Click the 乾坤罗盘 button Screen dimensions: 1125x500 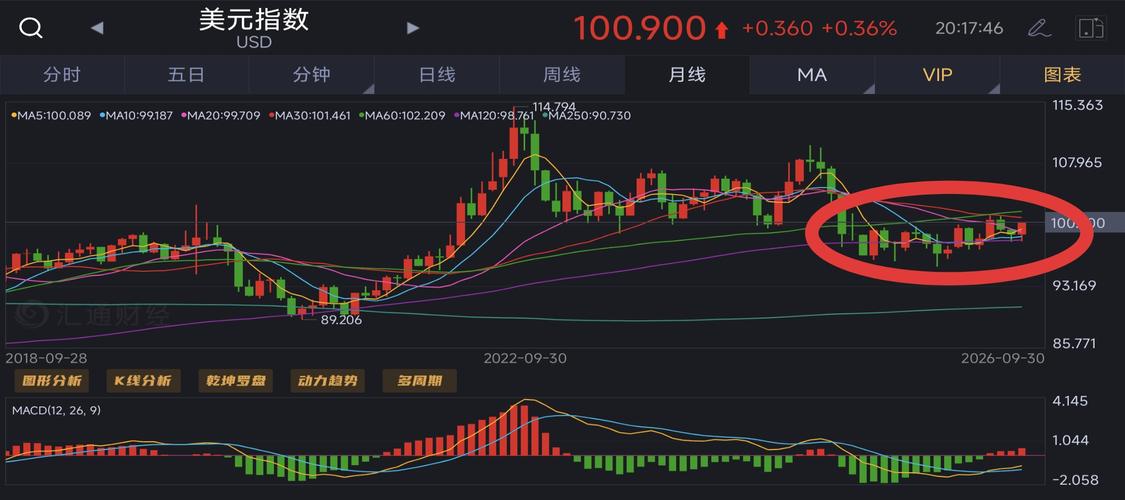pos(235,380)
